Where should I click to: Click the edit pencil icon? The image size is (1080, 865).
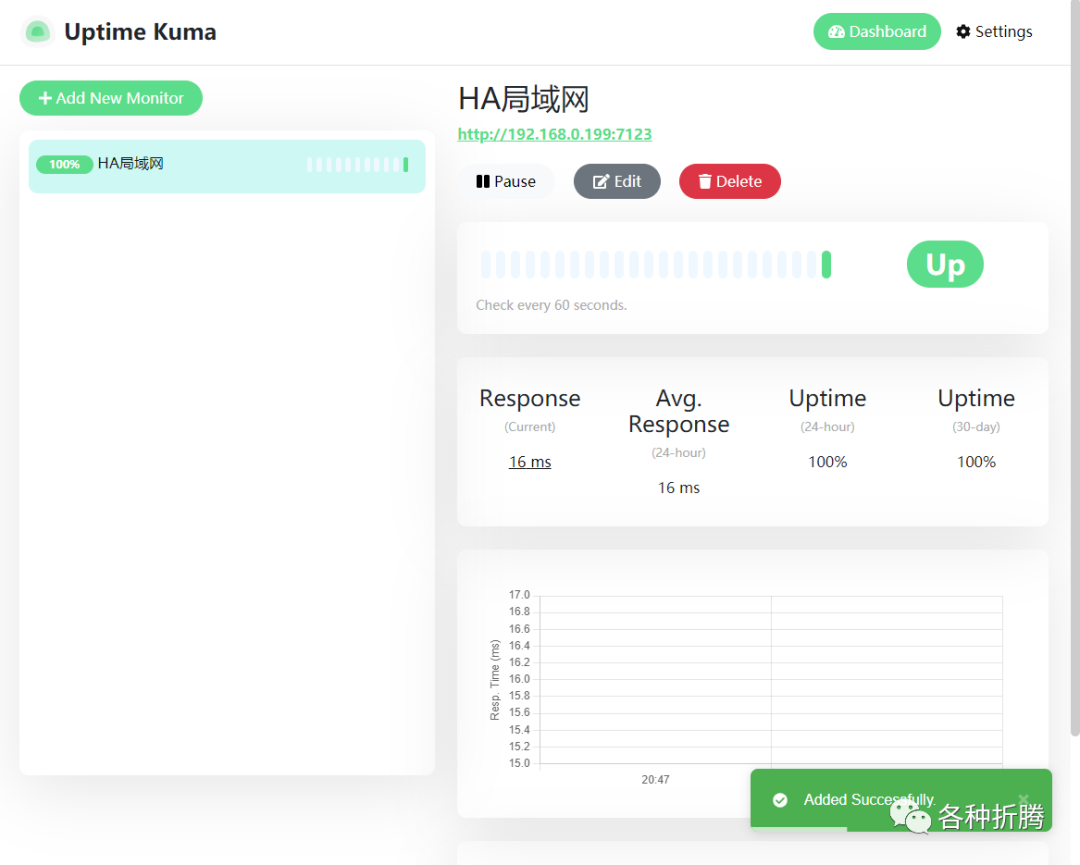(601, 181)
